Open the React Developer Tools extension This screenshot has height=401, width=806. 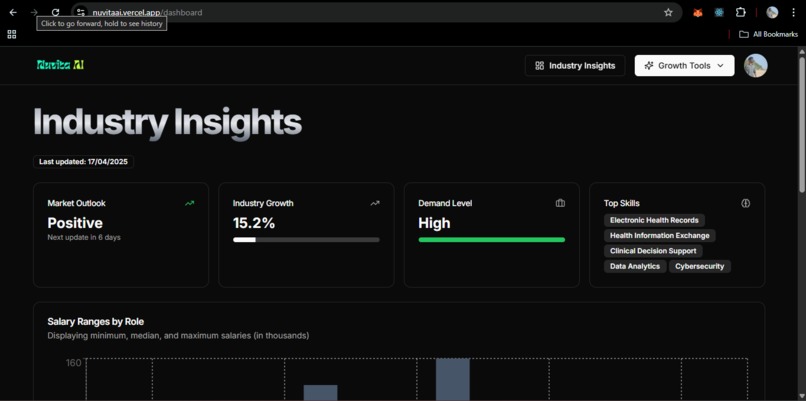(x=719, y=13)
